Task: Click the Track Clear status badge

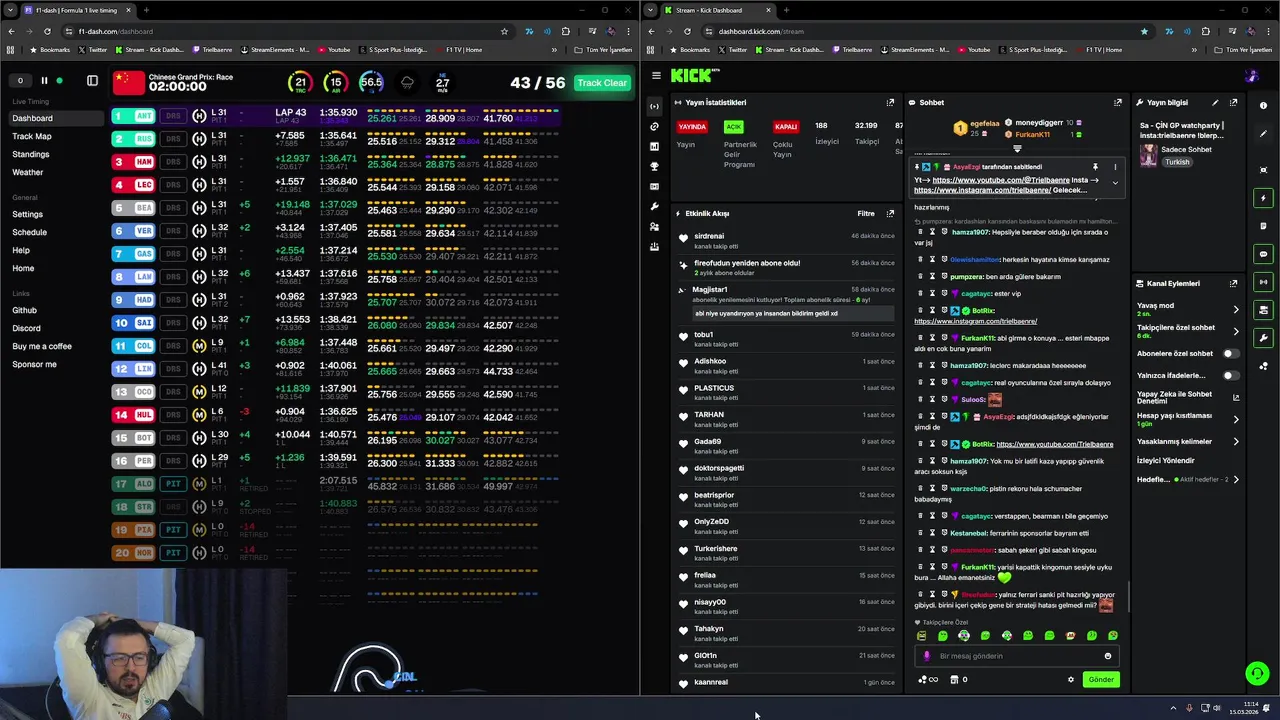Action: tap(602, 83)
